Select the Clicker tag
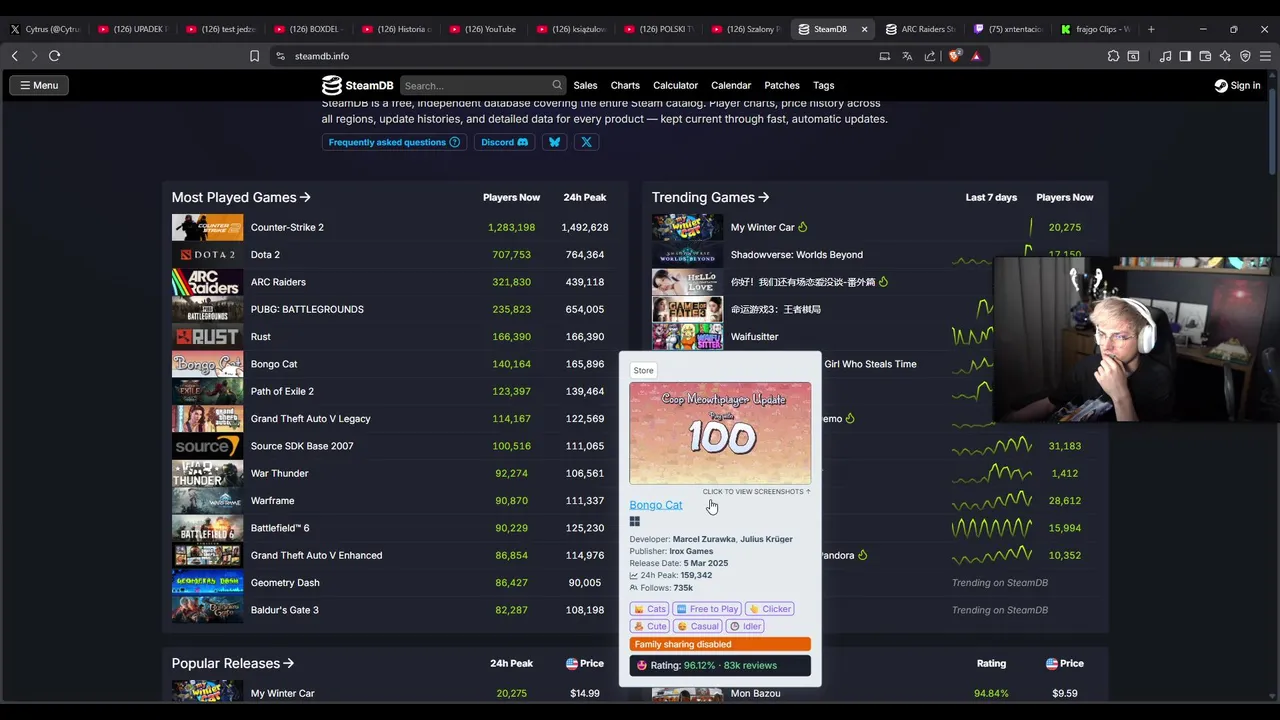Image resolution: width=1280 pixels, height=720 pixels. pos(770,609)
